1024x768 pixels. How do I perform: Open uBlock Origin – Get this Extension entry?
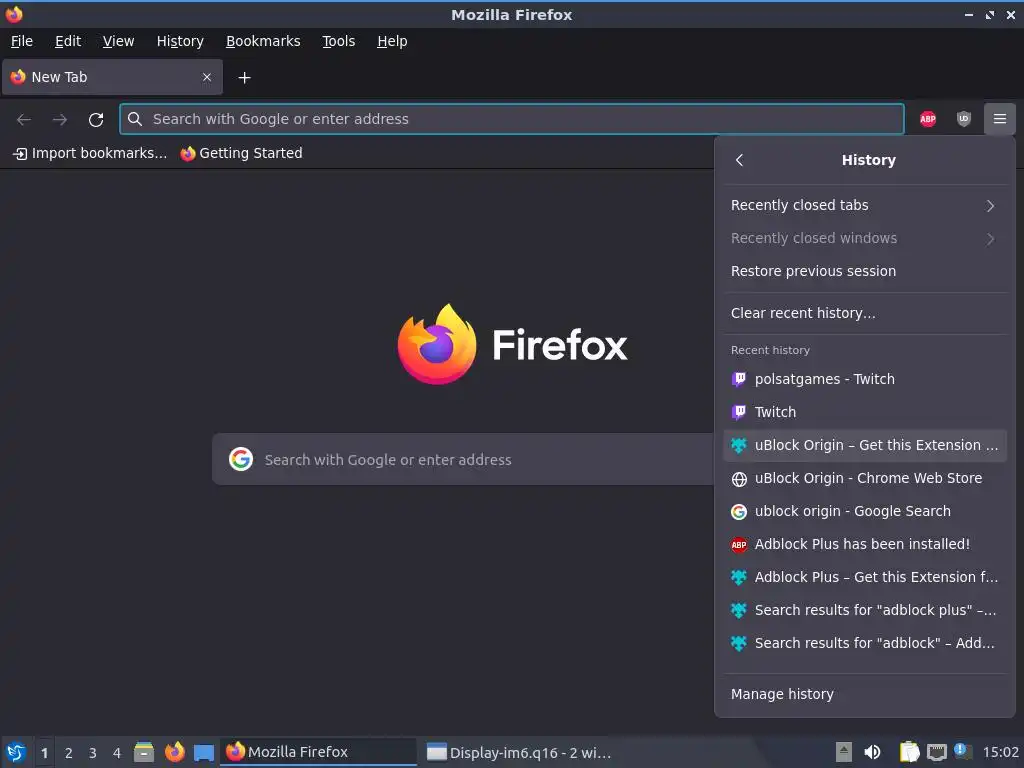[865, 445]
